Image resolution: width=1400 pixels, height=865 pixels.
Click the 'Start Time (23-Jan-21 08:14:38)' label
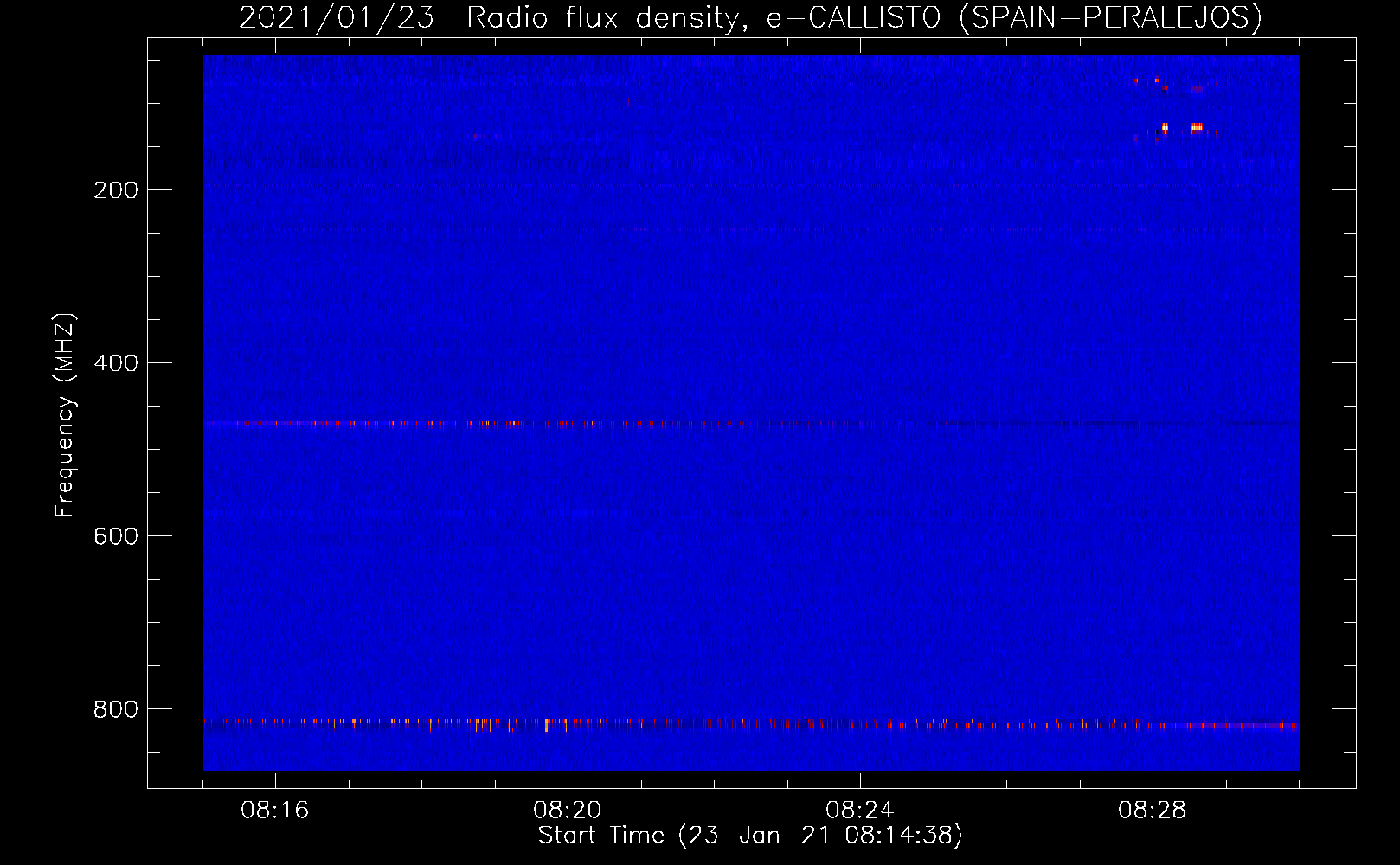click(750, 836)
